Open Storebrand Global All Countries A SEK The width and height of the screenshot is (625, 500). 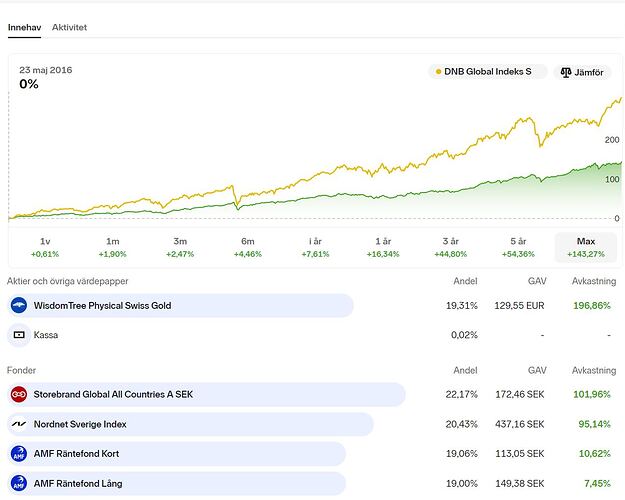coord(312,395)
